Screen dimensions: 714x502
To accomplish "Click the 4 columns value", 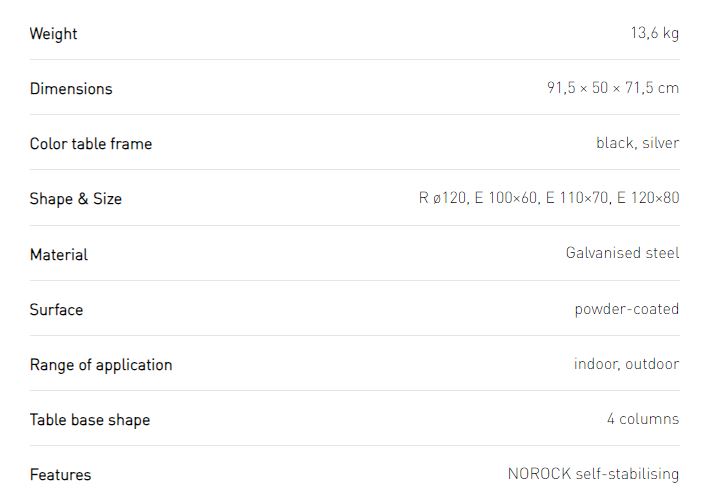I will [x=643, y=419].
